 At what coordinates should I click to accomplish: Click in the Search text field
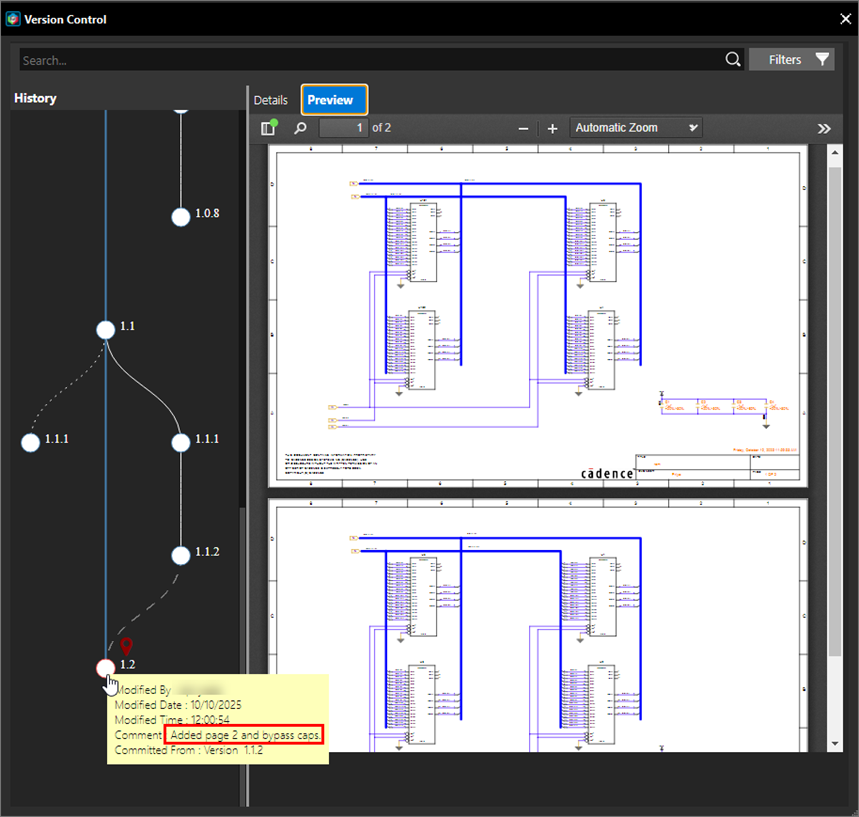click(370, 60)
